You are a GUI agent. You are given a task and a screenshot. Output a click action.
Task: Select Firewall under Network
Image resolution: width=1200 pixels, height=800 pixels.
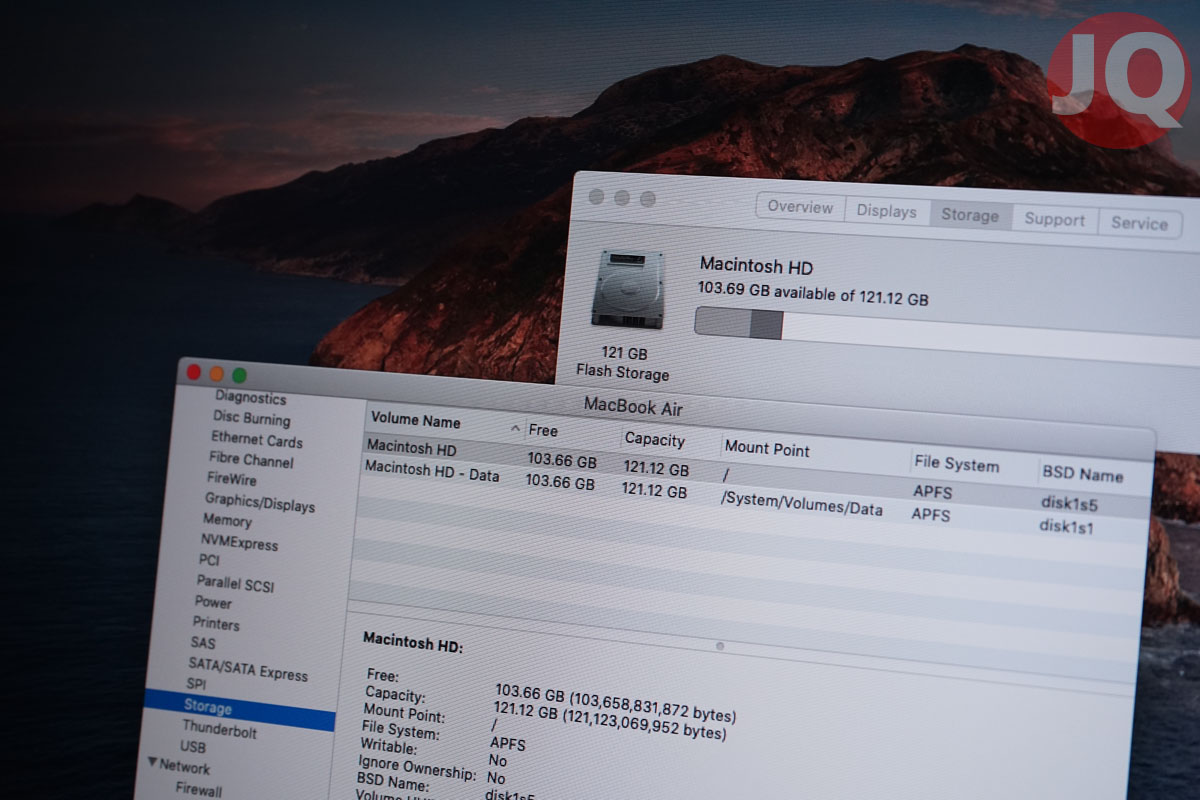[x=199, y=789]
